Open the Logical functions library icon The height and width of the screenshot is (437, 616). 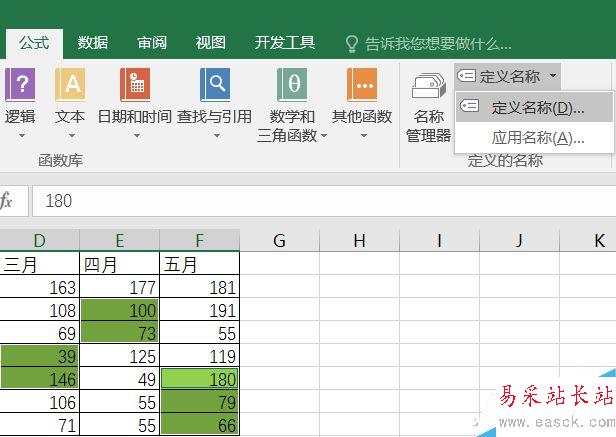pyautogui.click(x=19, y=85)
